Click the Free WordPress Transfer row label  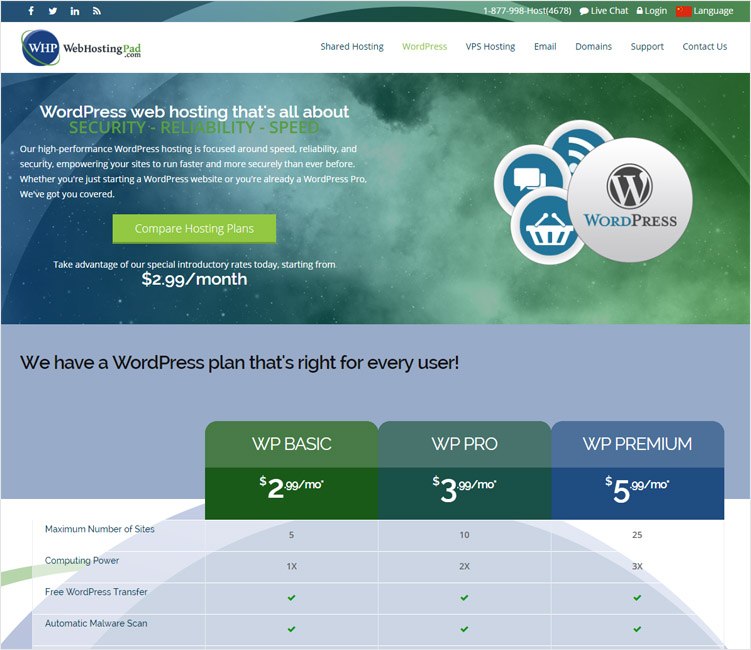(96, 592)
